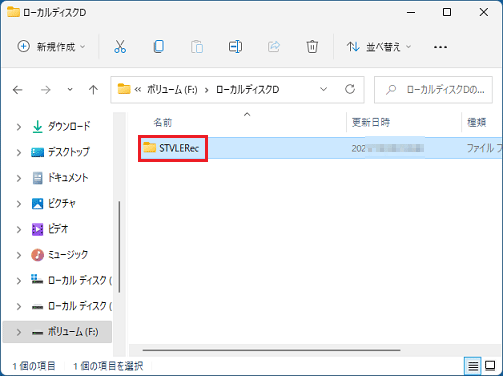Go back with the left arrow
Viewport: 503px width, 376px height.
click(17, 90)
